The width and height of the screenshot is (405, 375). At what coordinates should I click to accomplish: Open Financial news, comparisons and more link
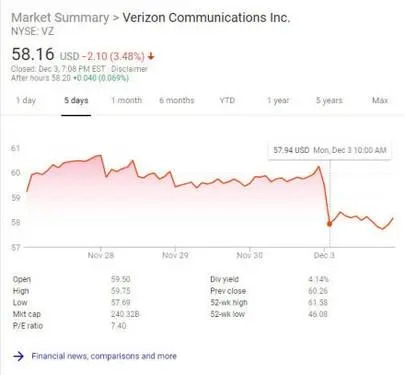click(x=104, y=356)
